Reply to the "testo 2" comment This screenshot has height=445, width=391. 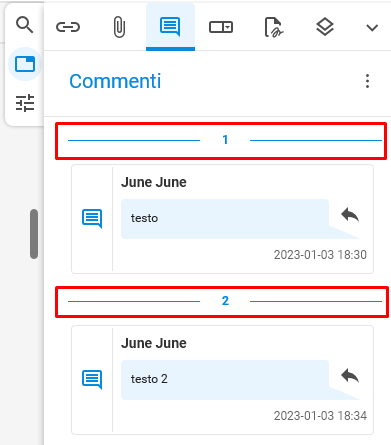pyautogui.click(x=350, y=376)
